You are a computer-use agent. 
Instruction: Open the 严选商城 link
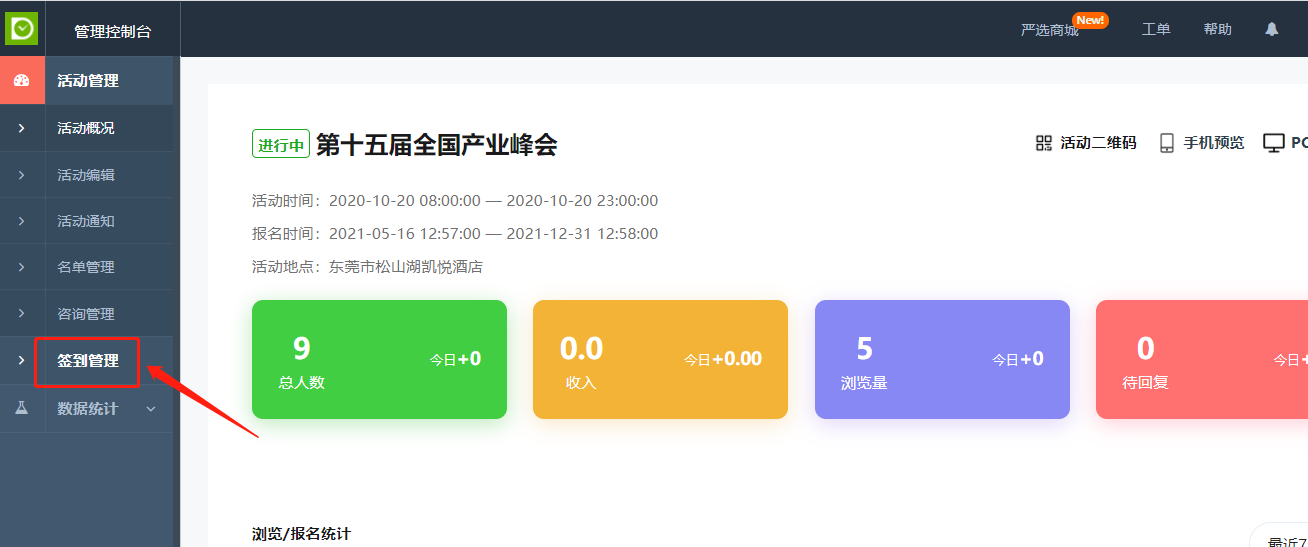click(x=1049, y=30)
